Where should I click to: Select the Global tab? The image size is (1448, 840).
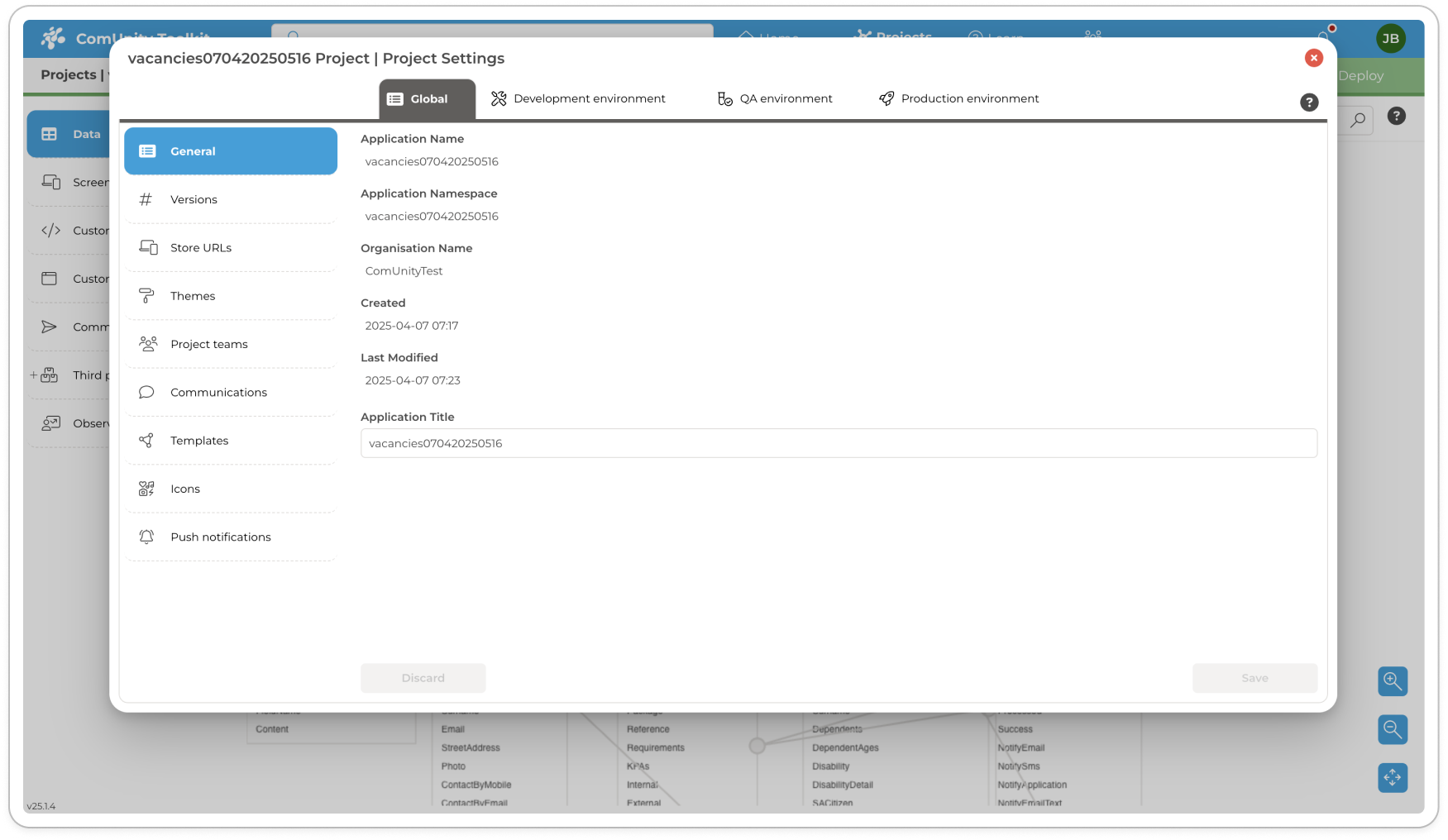[427, 99]
